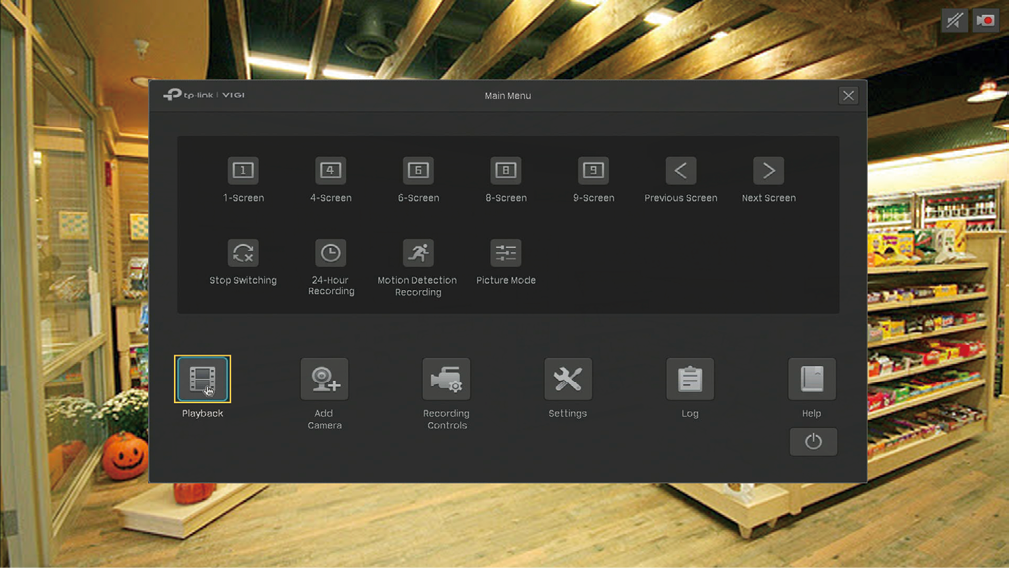Go to Next Screen arrow
Viewport: 1009px width, 568px height.
[768, 170]
